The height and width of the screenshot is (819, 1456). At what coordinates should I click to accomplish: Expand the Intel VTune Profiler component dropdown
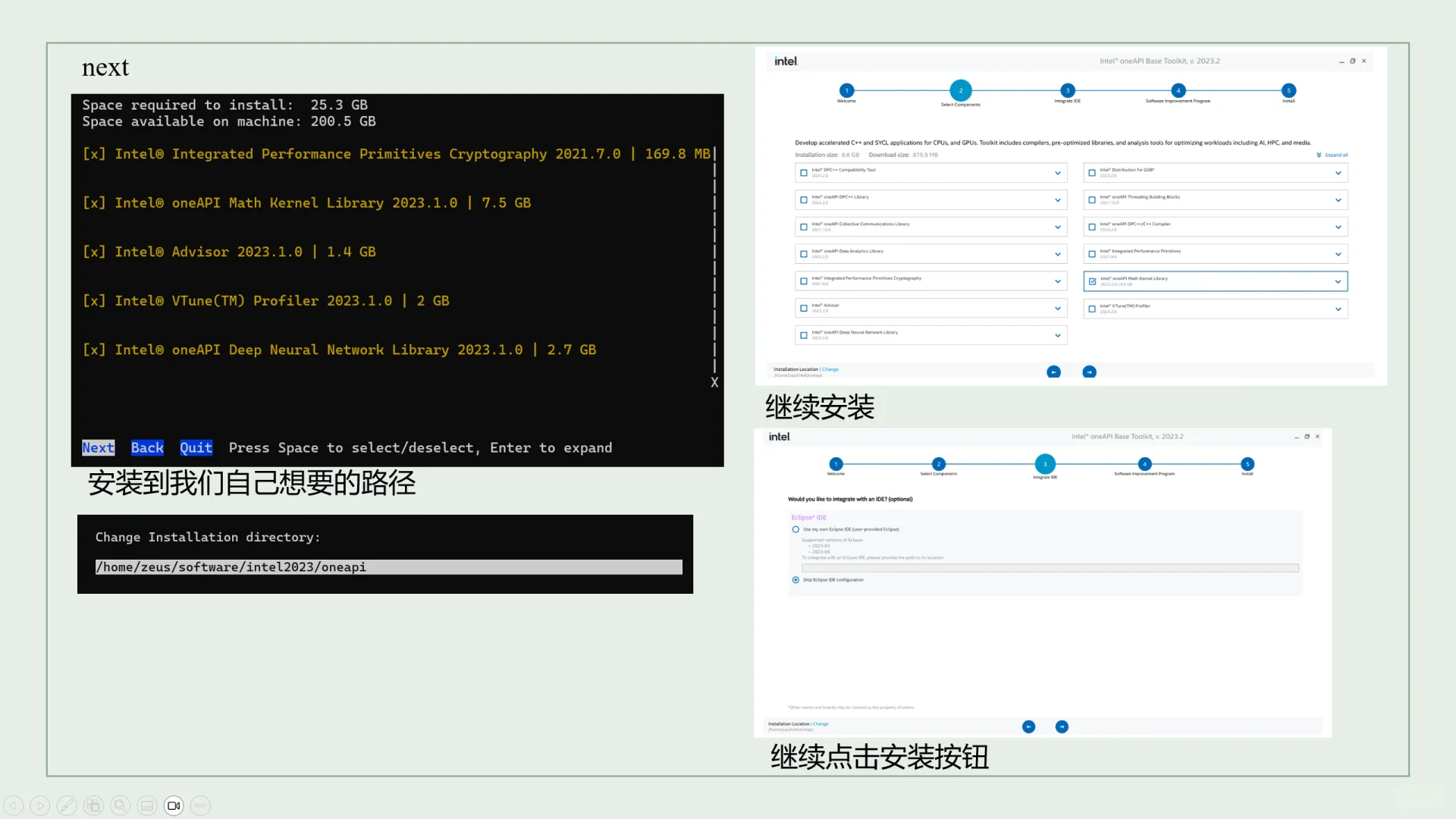[1337, 309]
